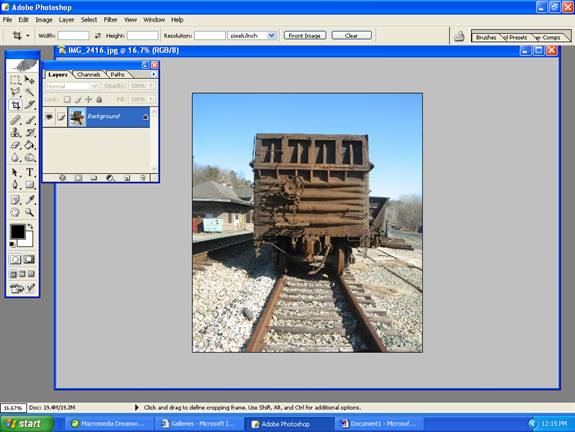Click the swap width and height icon
Image resolution: width=575 pixels, height=432 pixels.
(x=98, y=36)
